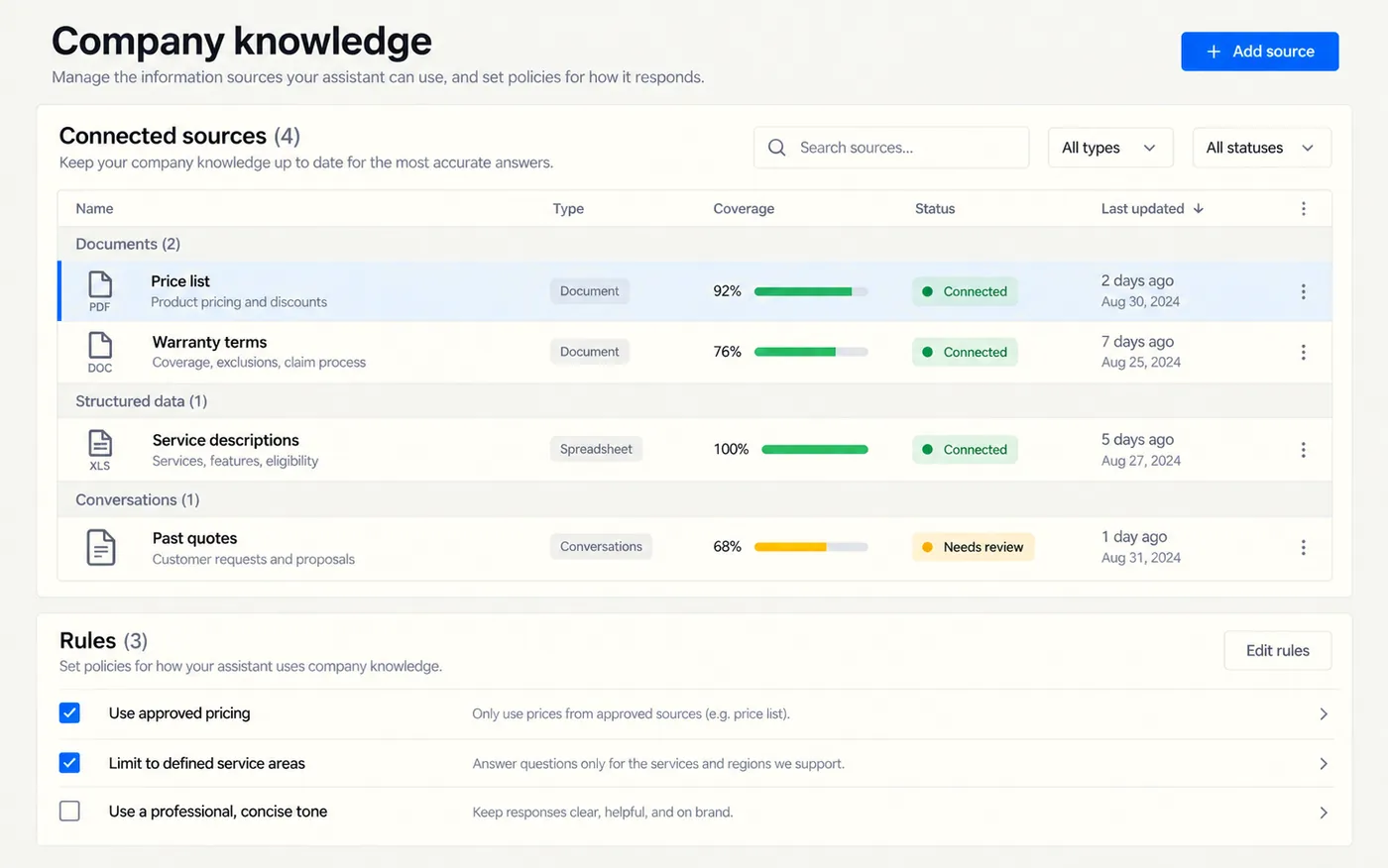Sort by the Coverage column header
This screenshot has width=1388, height=868.
pos(744,208)
